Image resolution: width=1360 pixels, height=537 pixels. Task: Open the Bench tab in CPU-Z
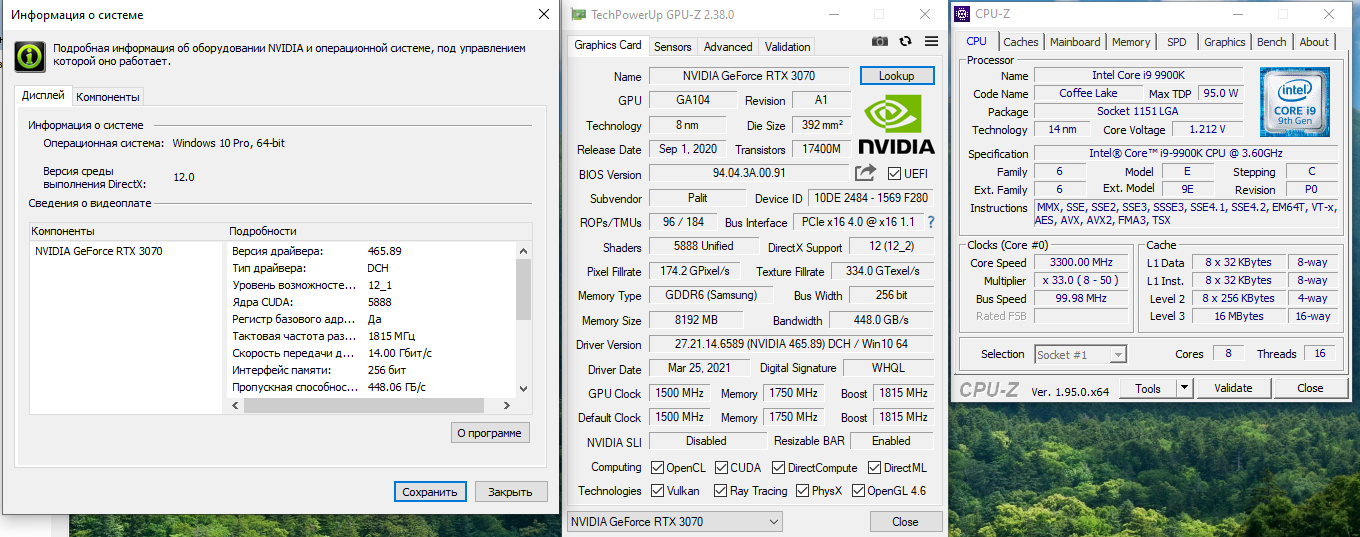pos(1272,42)
